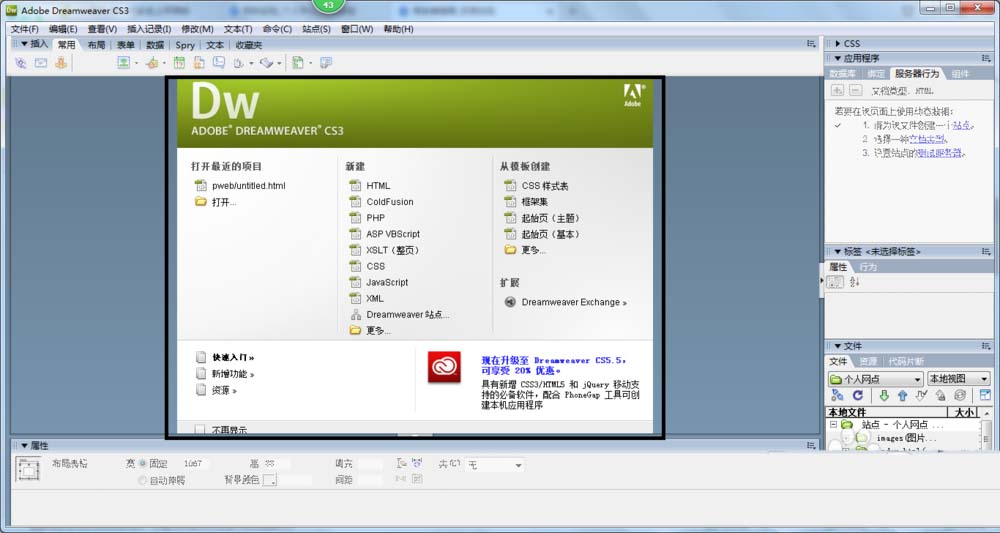1000x533 pixels.
Task: Select the 自动伸展 radio button
Action: pyautogui.click(x=142, y=480)
